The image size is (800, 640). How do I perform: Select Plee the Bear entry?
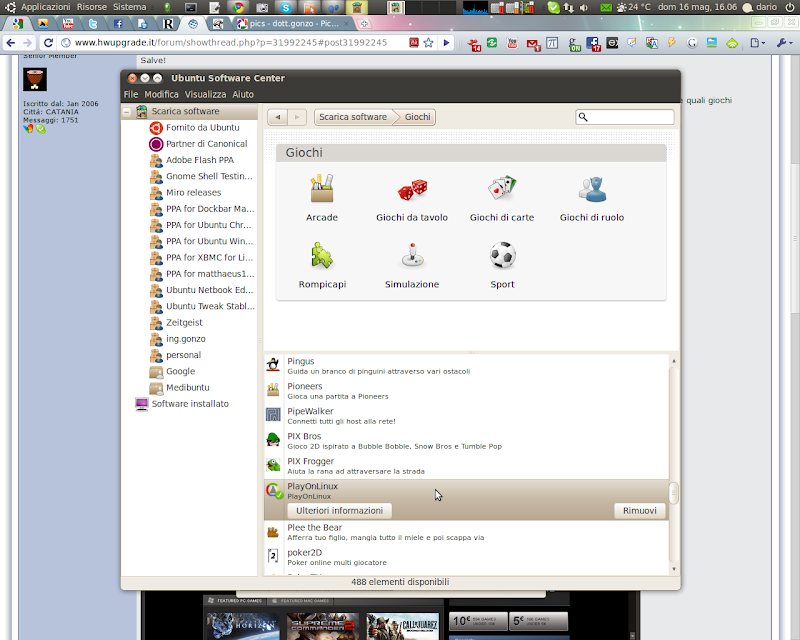pos(466,532)
